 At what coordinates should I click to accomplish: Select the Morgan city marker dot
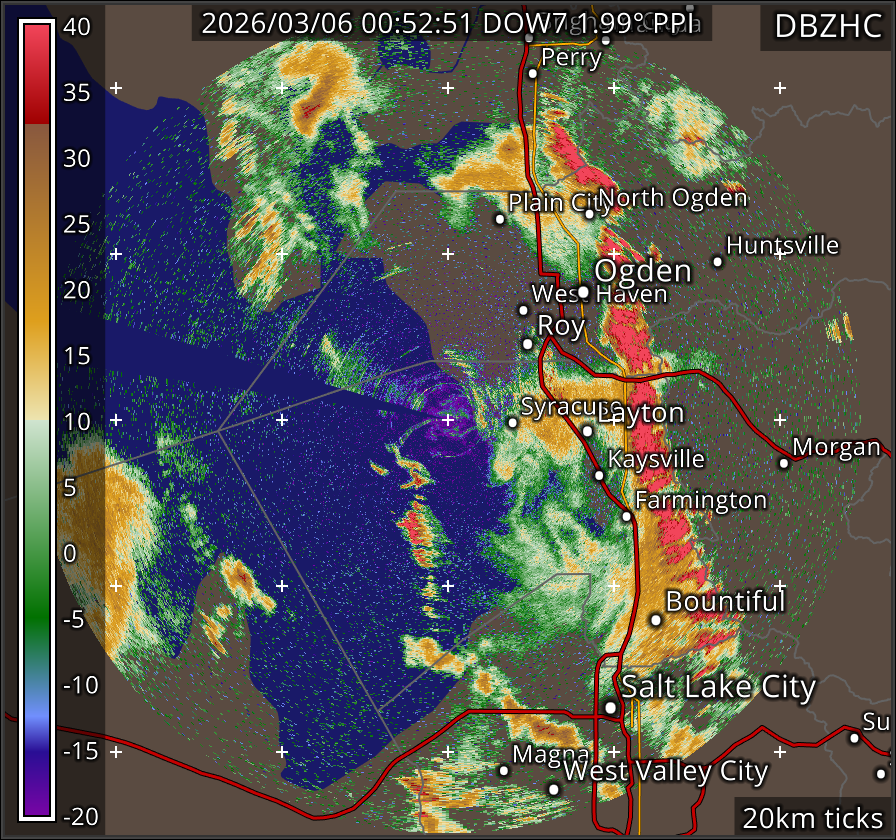pos(784,462)
